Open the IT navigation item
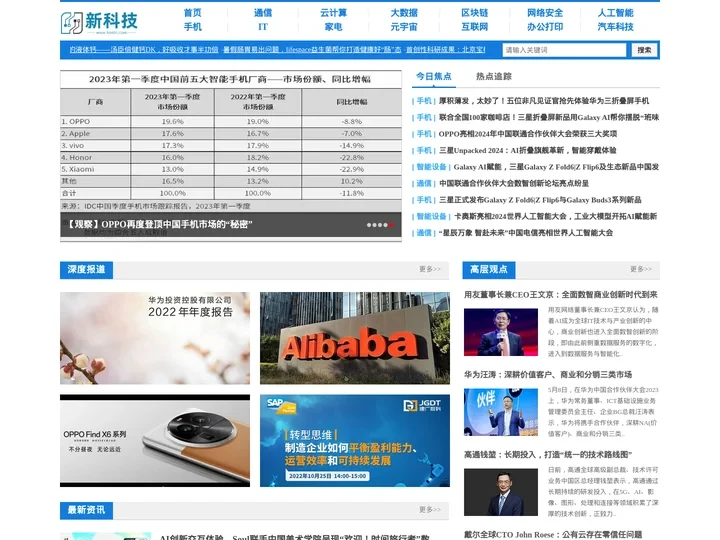Image resolution: width=720 pixels, height=540 pixels. (x=263, y=27)
